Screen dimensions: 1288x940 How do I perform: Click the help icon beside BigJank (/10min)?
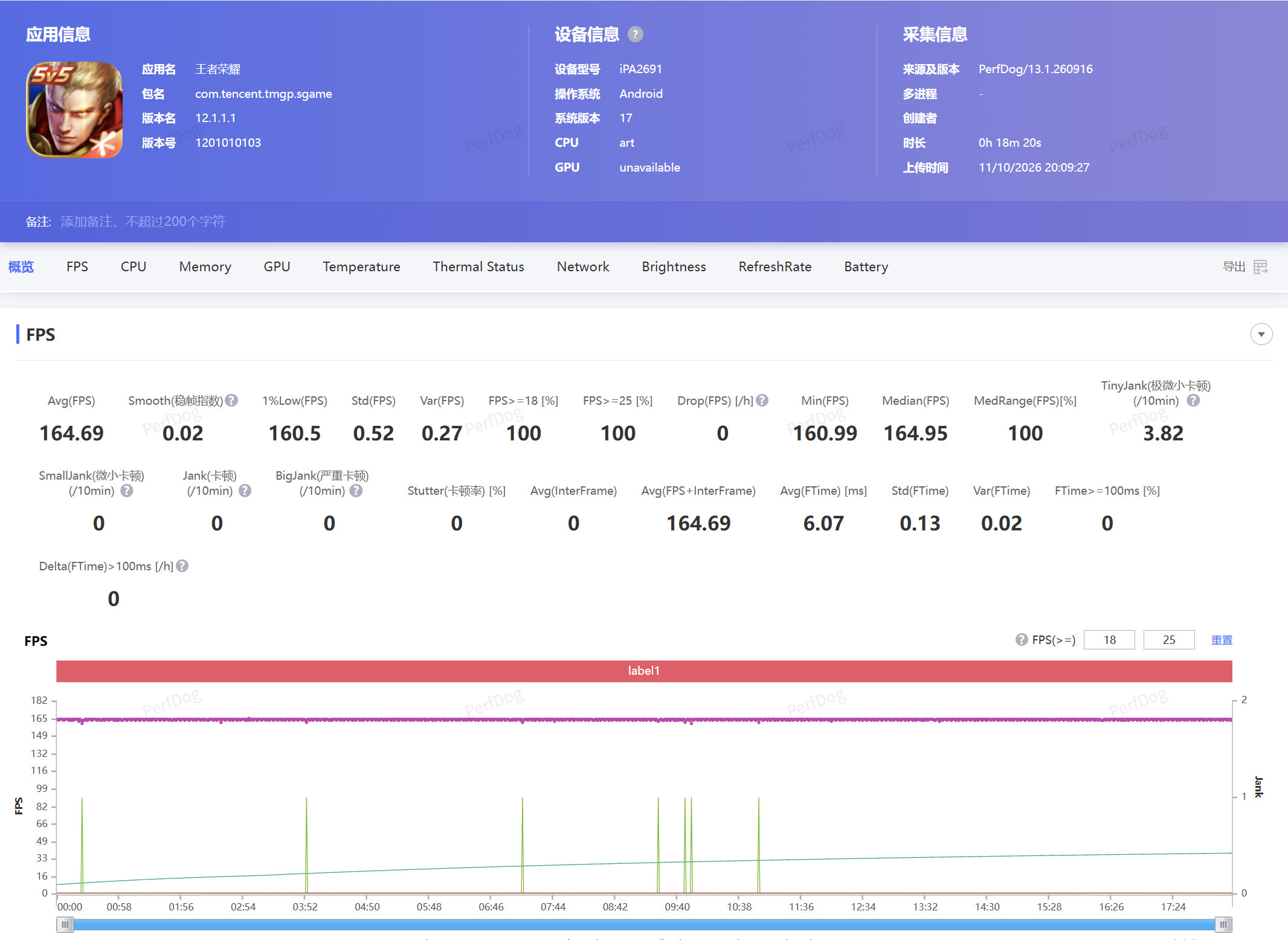pyautogui.click(x=356, y=491)
